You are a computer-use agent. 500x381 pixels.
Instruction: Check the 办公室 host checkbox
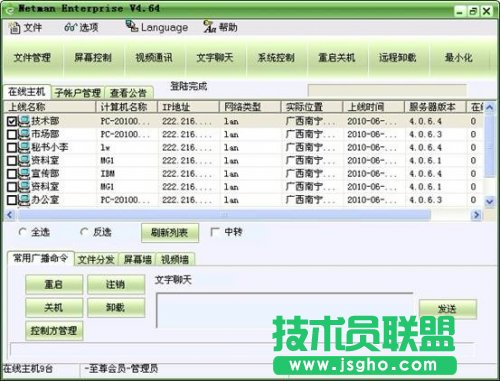12,200
